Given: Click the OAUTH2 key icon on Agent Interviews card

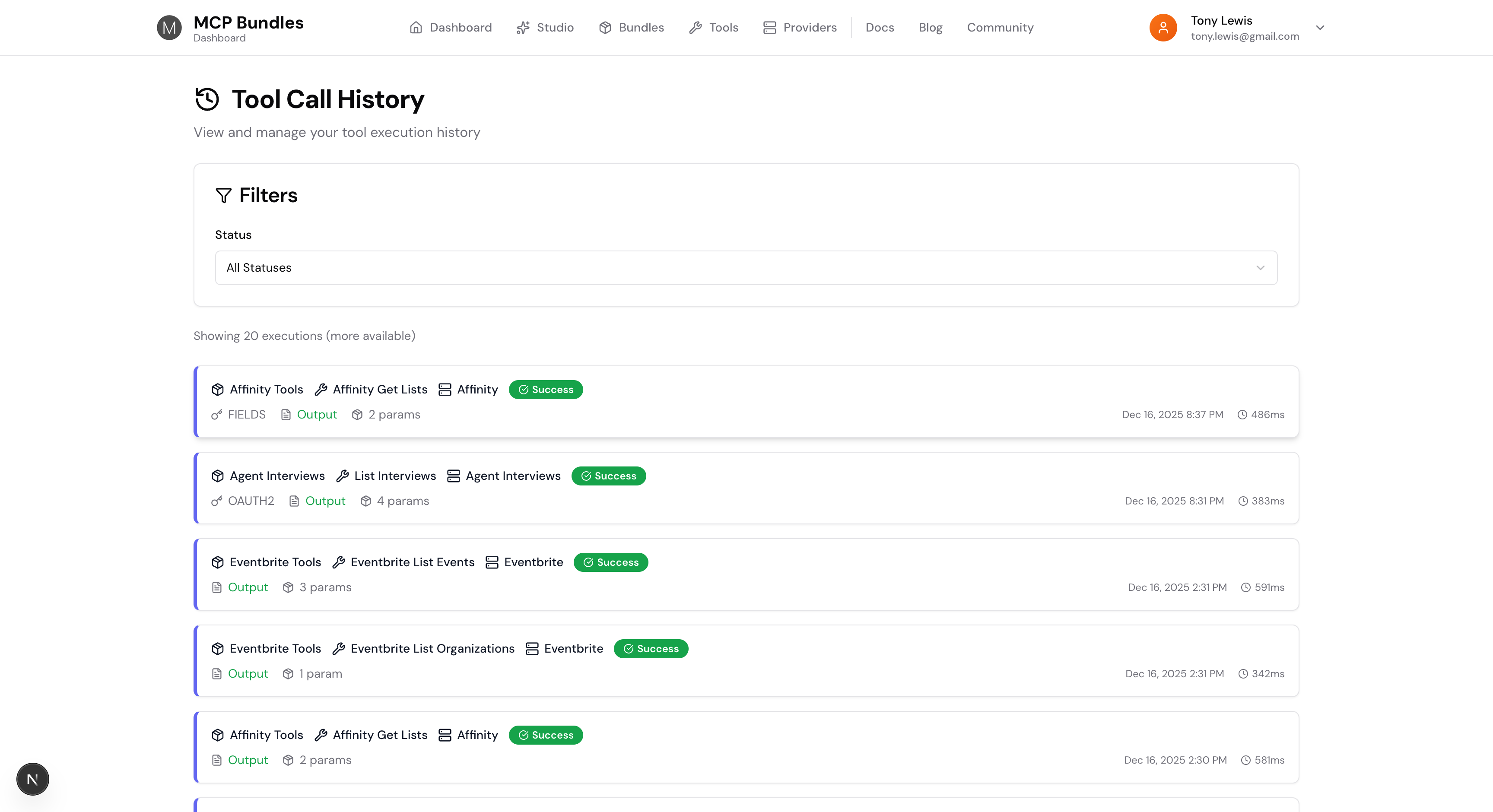Looking at the screenshot, I should pyautogui.click(x=217, y=501).
